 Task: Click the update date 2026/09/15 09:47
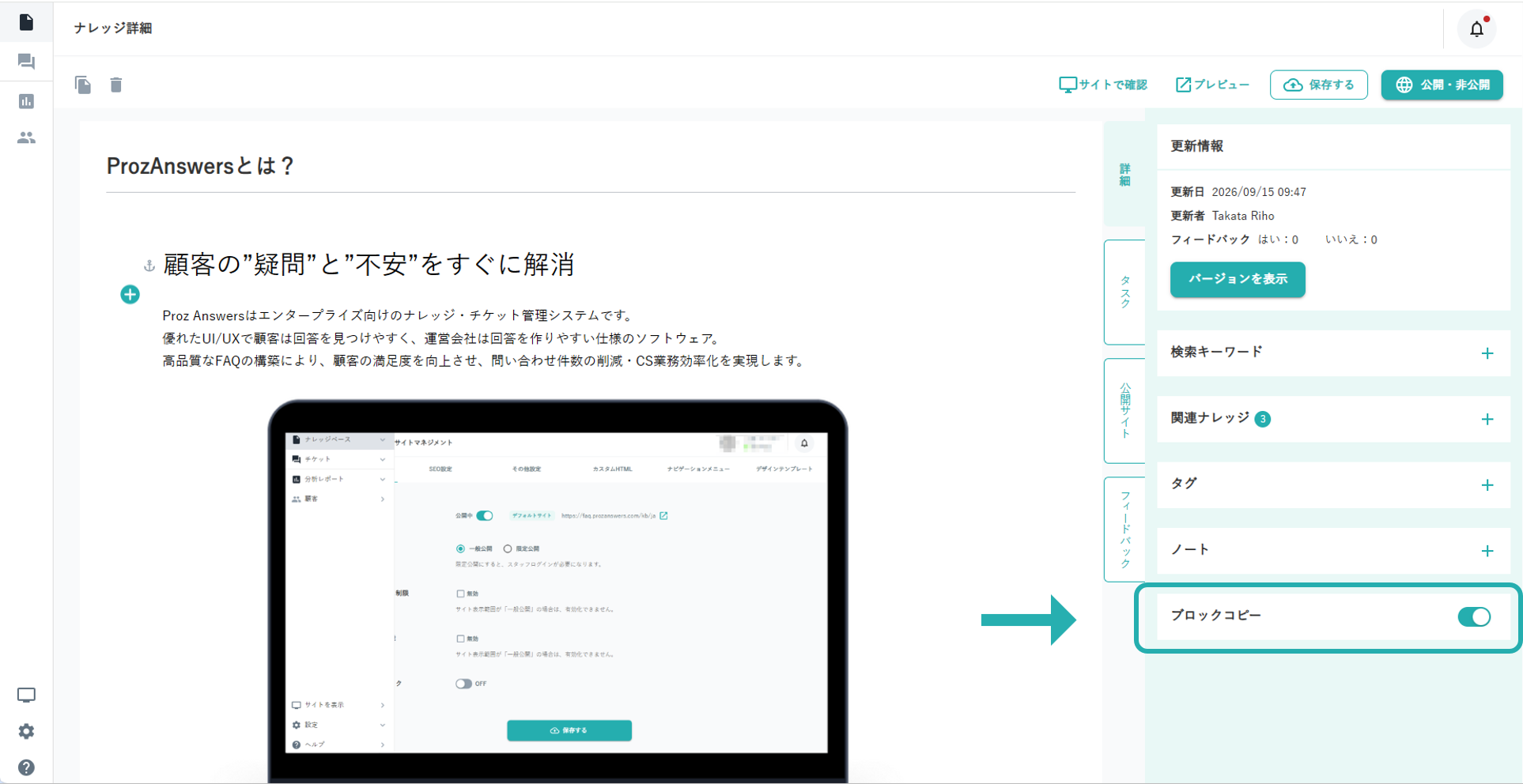pyautogui.click(x=1259, y=192)
